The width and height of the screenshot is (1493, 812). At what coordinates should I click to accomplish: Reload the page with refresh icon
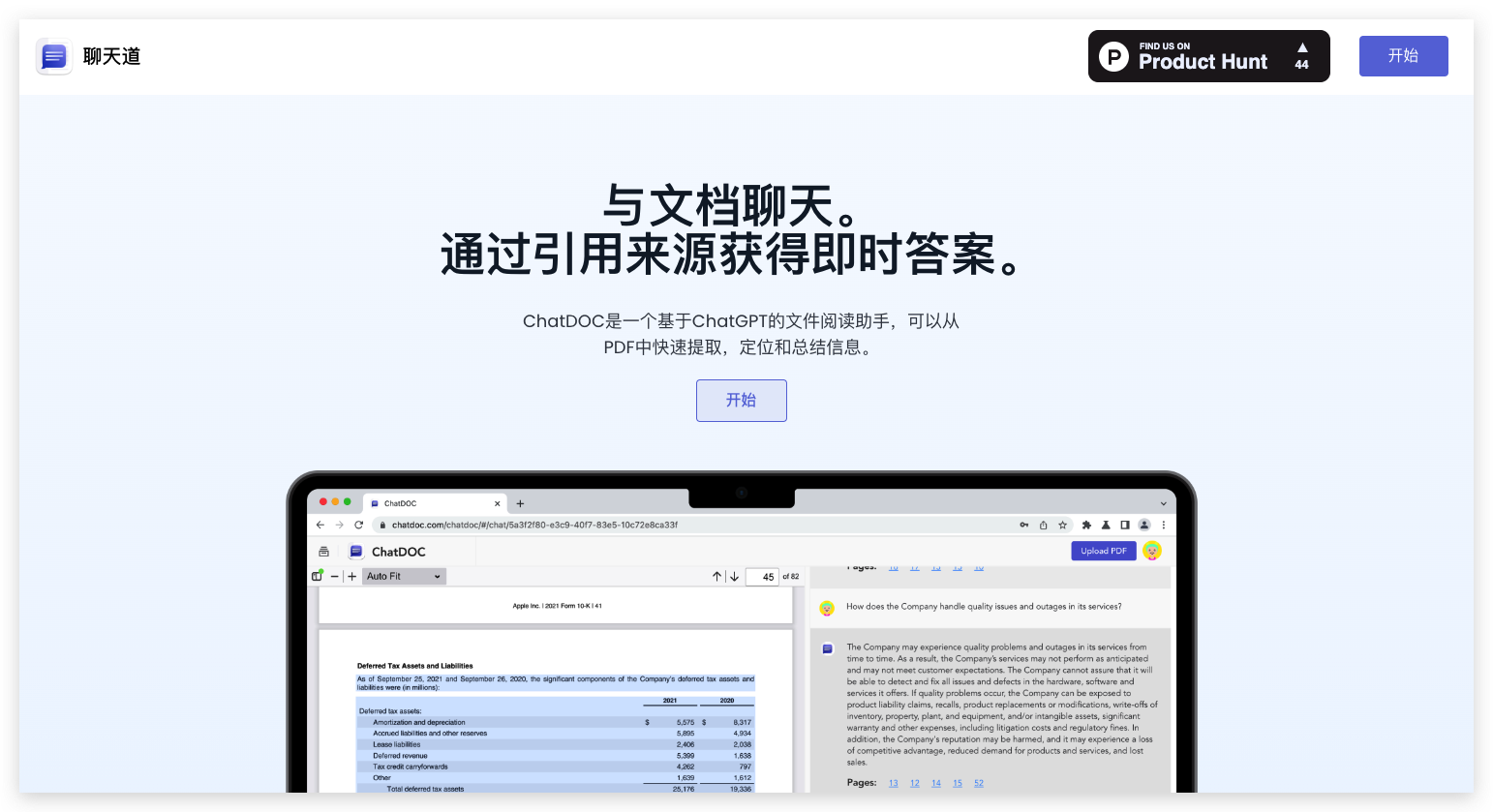358,525
